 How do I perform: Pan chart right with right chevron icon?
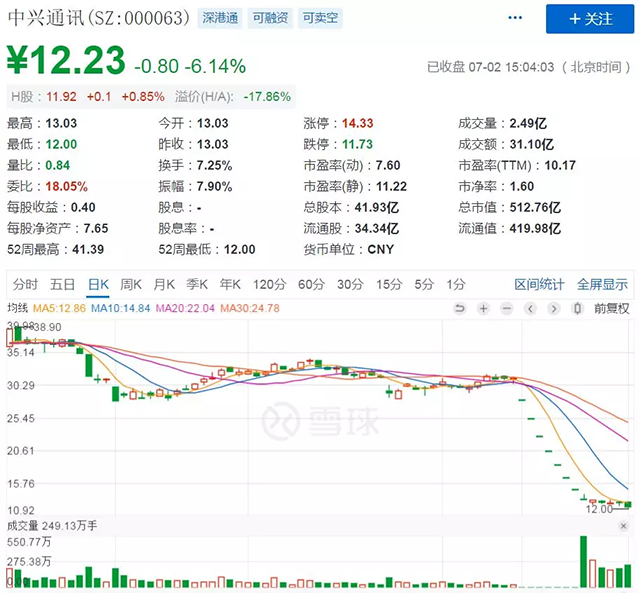[x=554, y=309]
